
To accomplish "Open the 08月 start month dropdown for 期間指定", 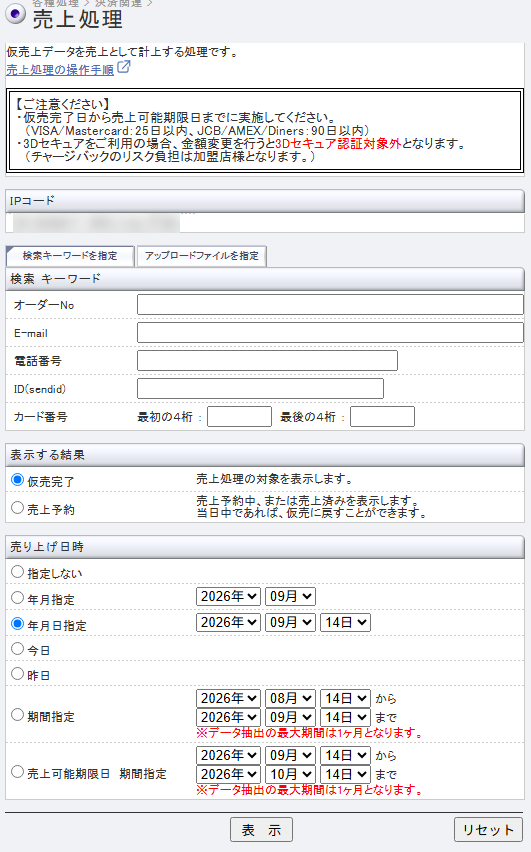I will (x=290, y=698).
